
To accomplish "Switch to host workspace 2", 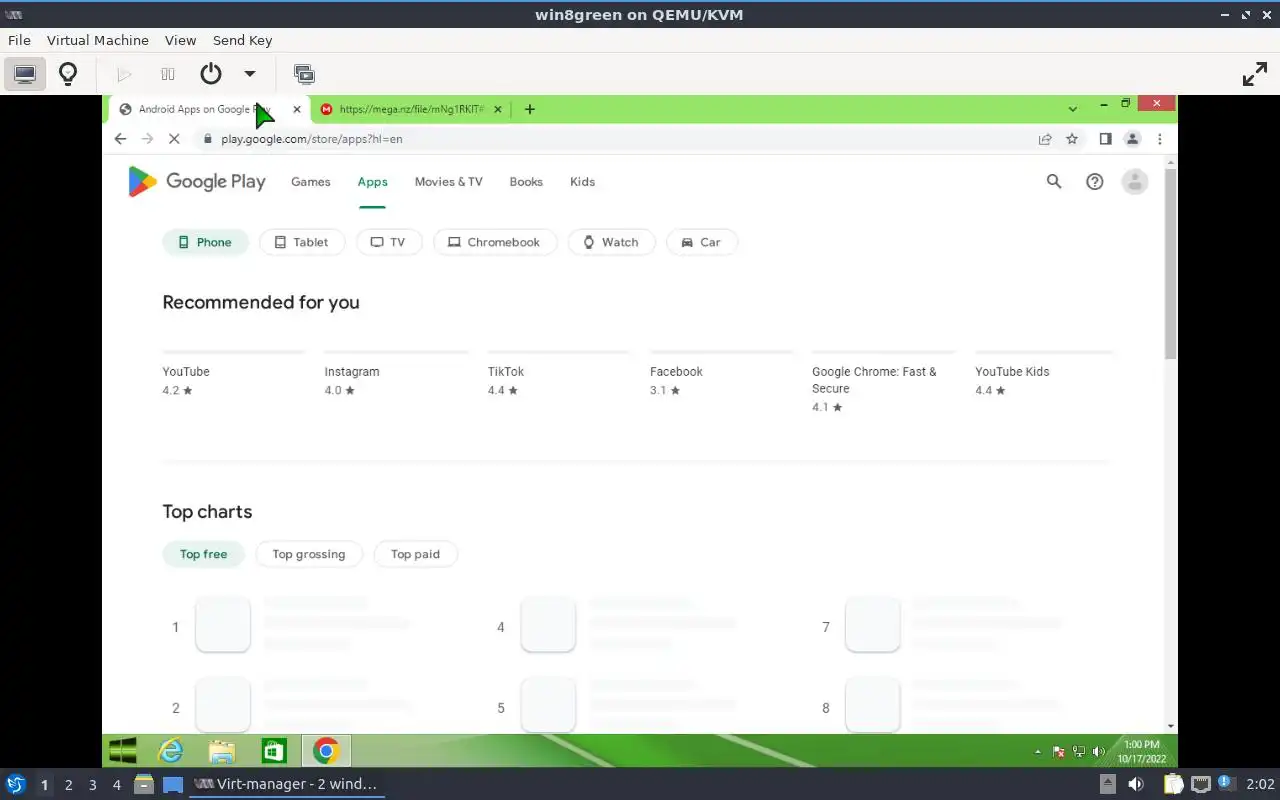I will (69, 785).
